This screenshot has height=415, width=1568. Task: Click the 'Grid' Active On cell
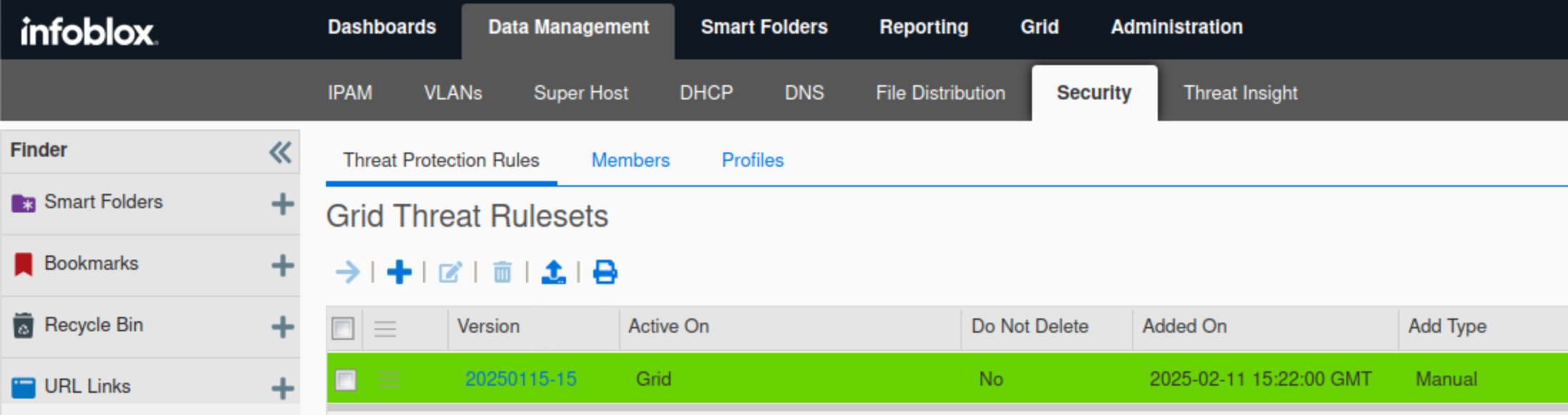(x=653, y=379)
